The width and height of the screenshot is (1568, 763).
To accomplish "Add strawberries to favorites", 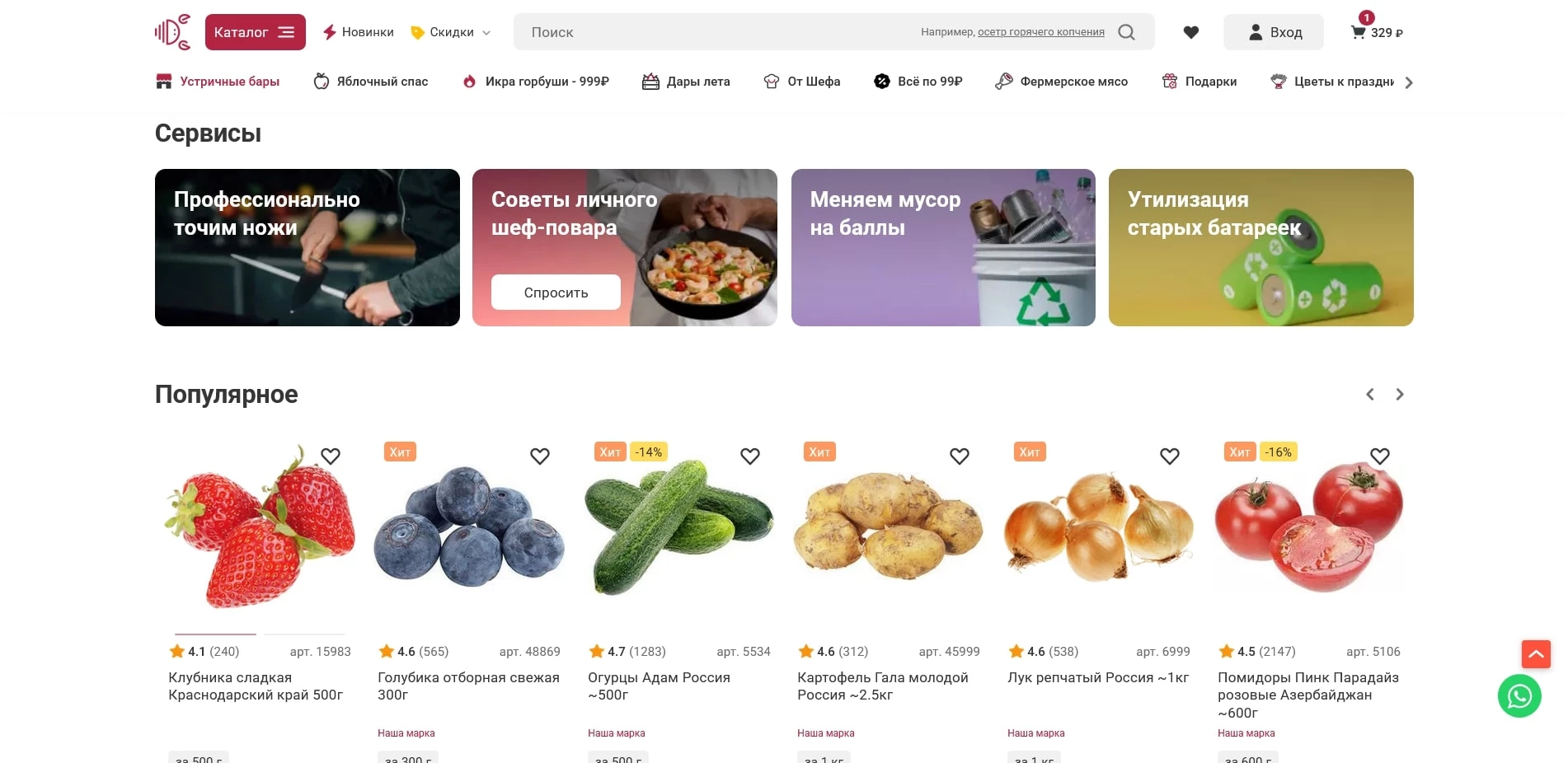I will pyautogui.click(x=331, y=456).
